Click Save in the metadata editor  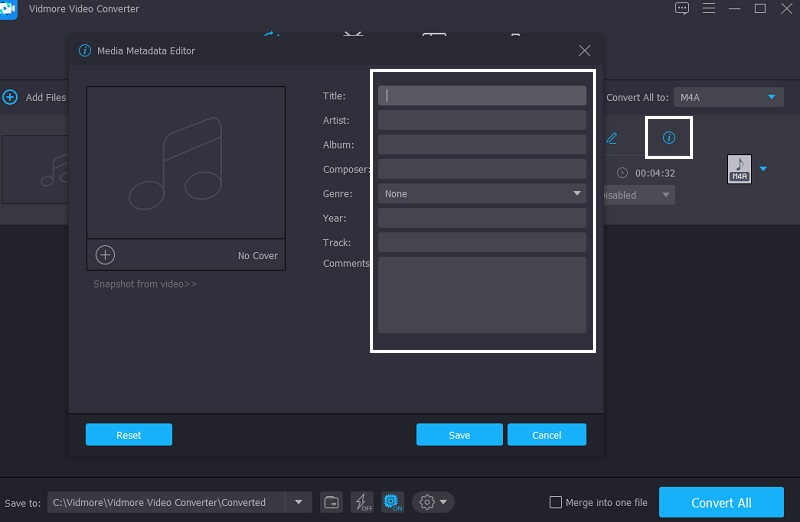[459, 435]
